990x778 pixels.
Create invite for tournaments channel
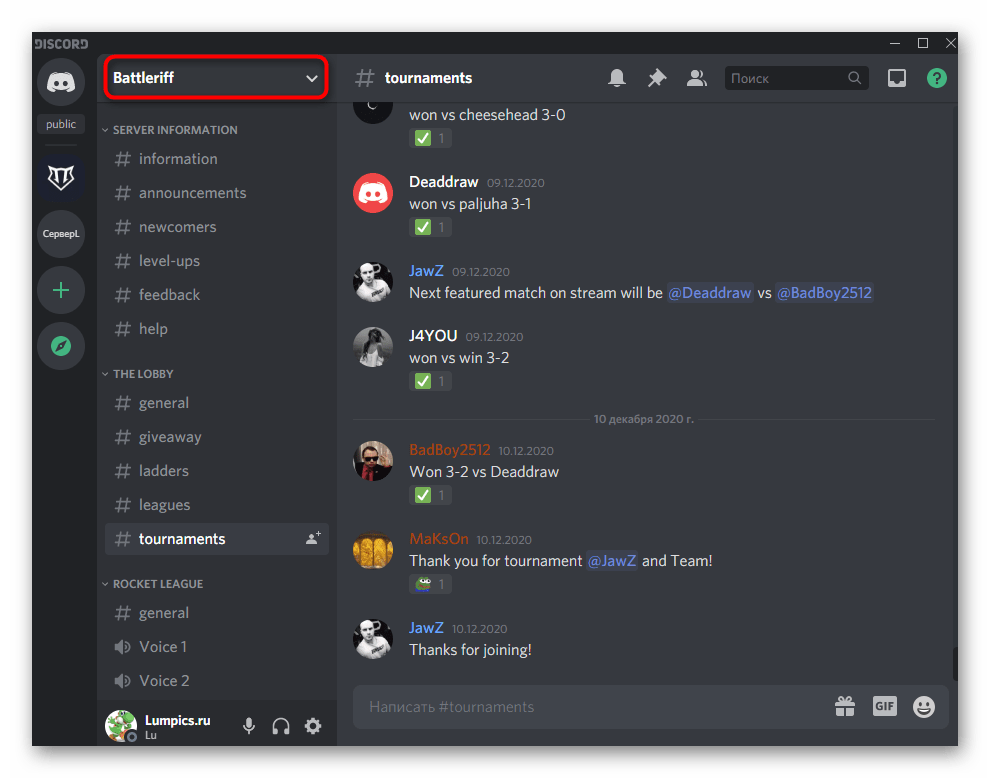click(313, 538)
